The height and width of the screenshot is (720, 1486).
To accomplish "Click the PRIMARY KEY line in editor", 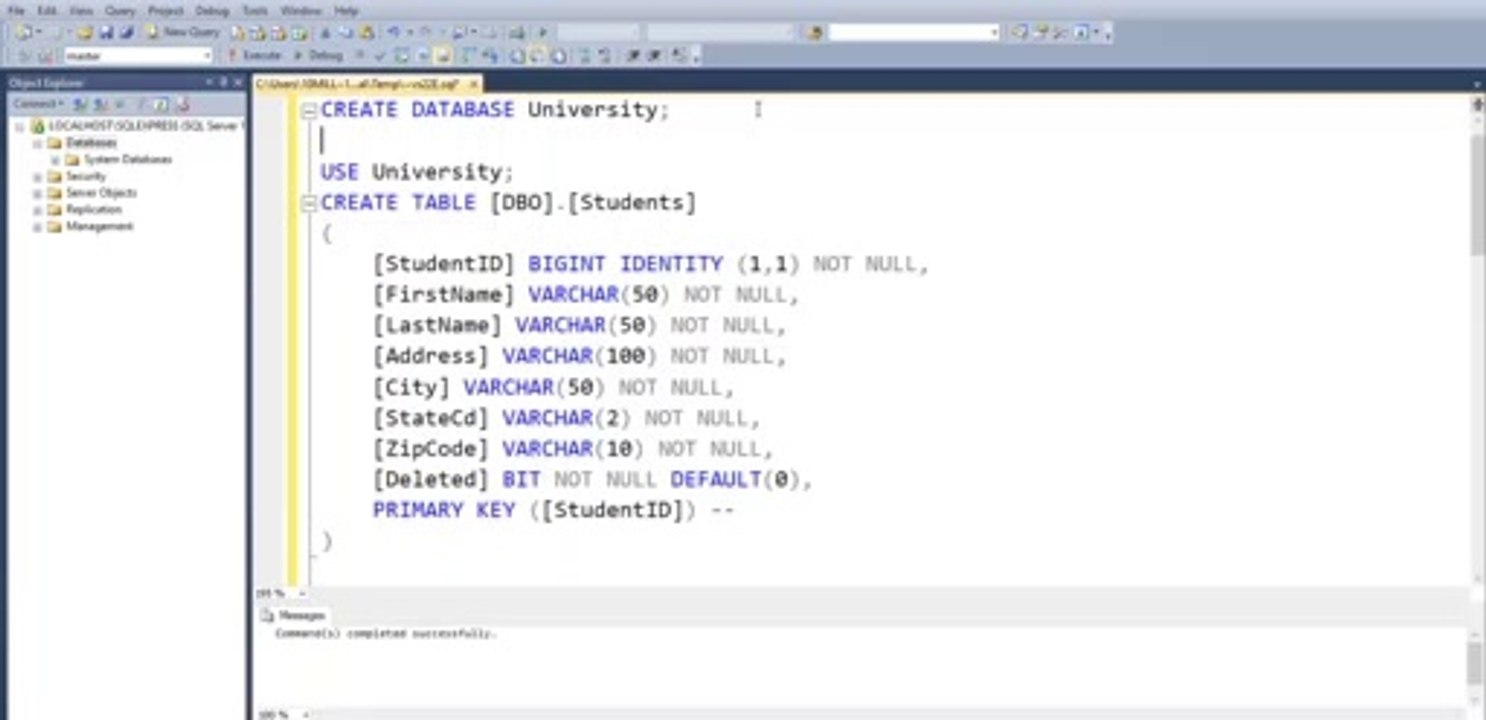I will click(554, 511).
